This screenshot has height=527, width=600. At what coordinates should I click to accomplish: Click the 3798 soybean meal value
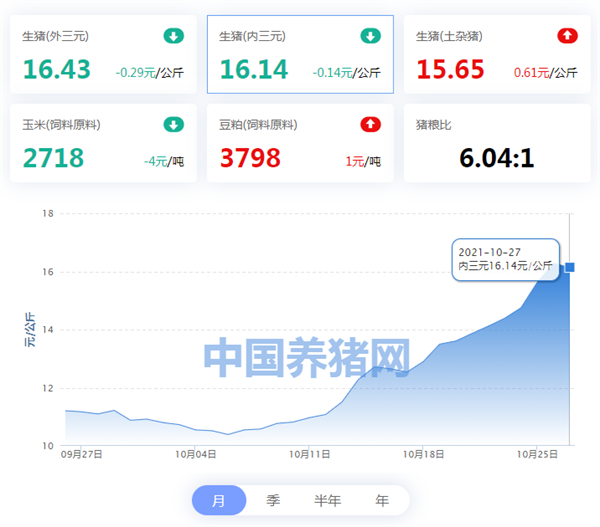coord(250,158)
